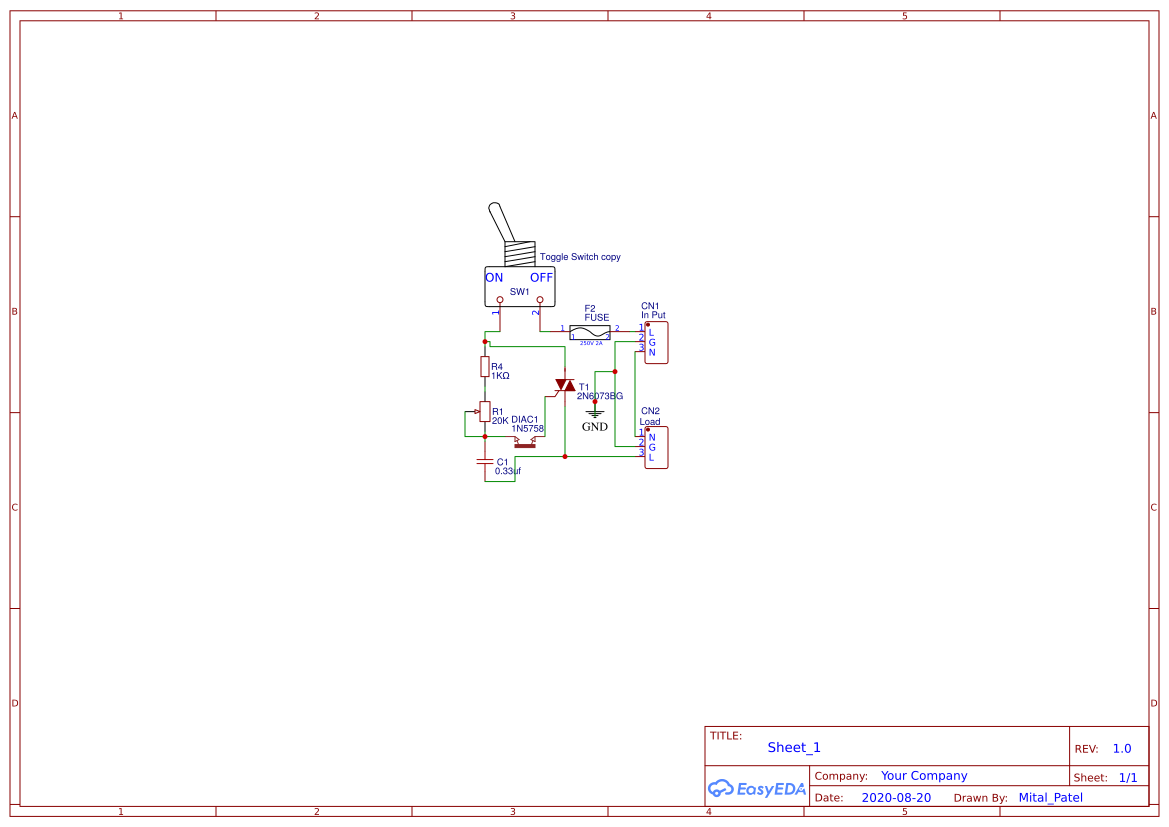Image resolution: width=1169 pixels, height=827 pixels.
Task: Click the Sheet_1 title text
Action: pos(793,747)
